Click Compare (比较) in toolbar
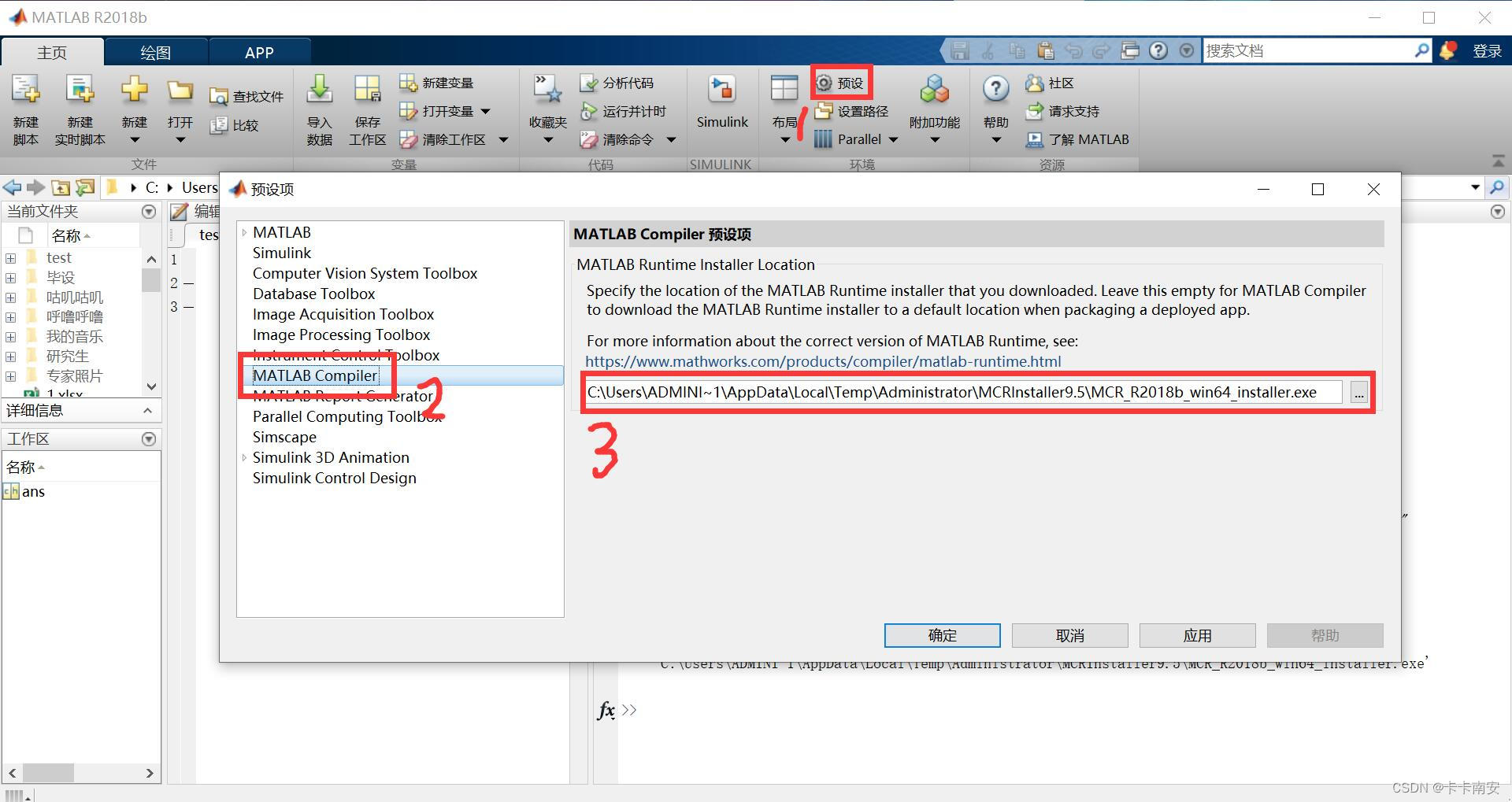The height and width of the screenshot is (802, 1512). tap(235, 125)
